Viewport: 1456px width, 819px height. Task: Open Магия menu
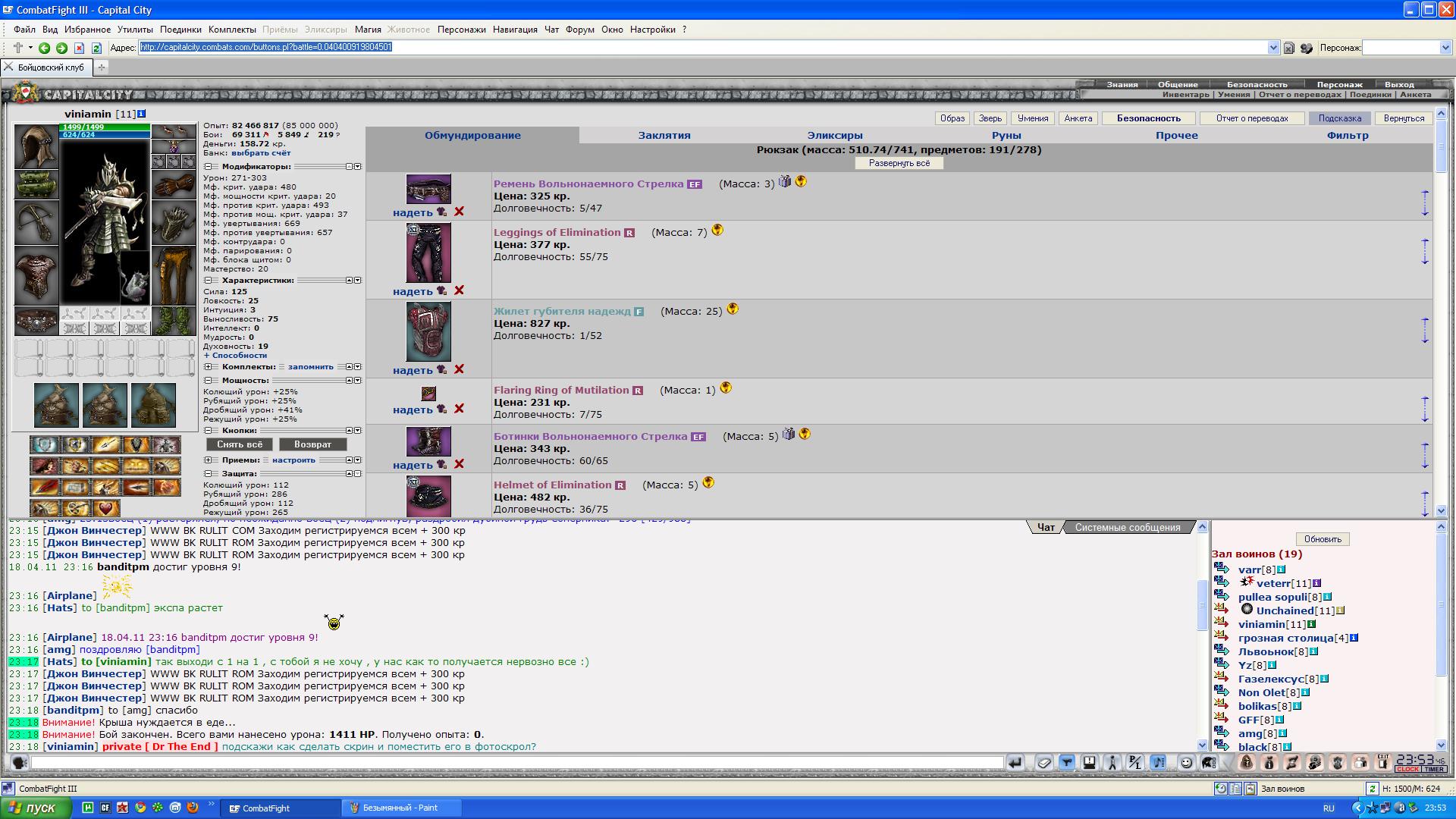point(368,30)
